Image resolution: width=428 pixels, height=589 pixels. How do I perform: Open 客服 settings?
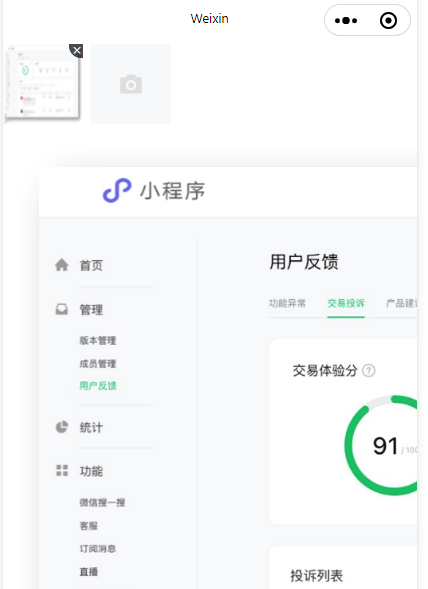89,526
